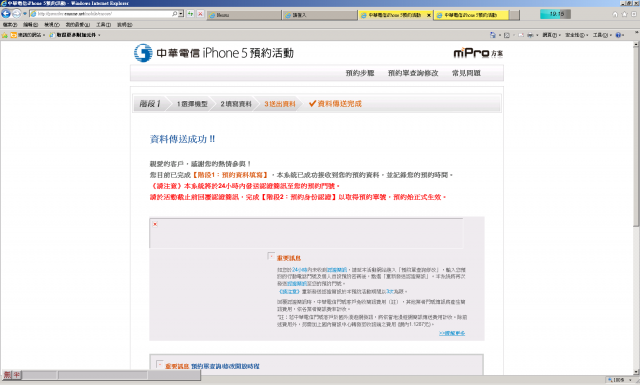
Task: Close the active 中華電信 iPhone 5 tab
Action: [x=429, y=15]
